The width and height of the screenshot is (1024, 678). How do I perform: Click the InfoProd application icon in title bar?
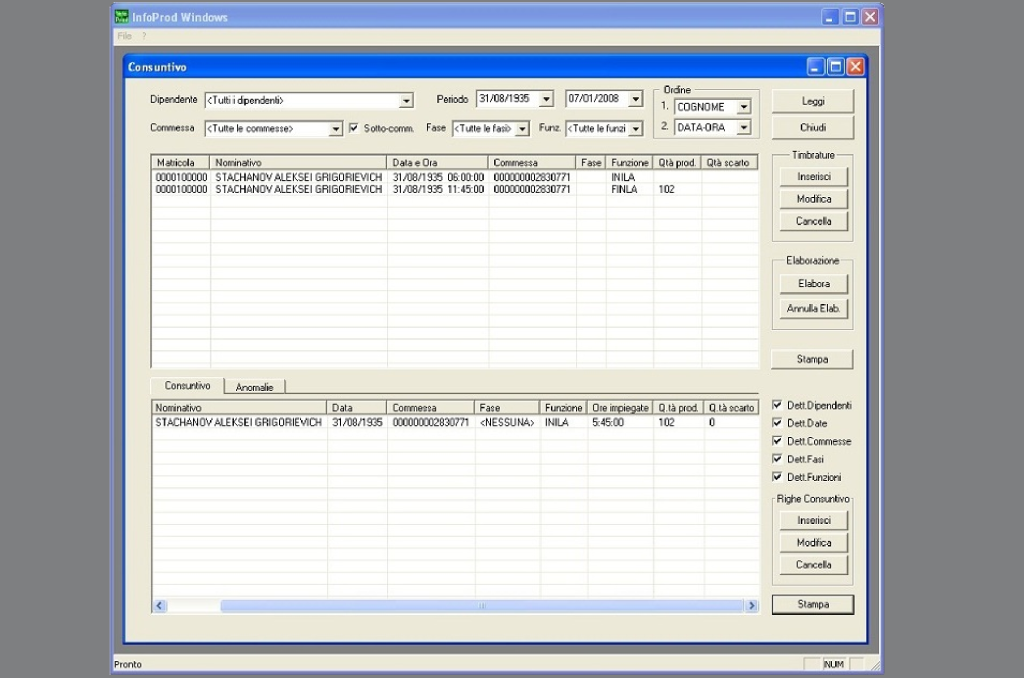[x=121, y=17]
